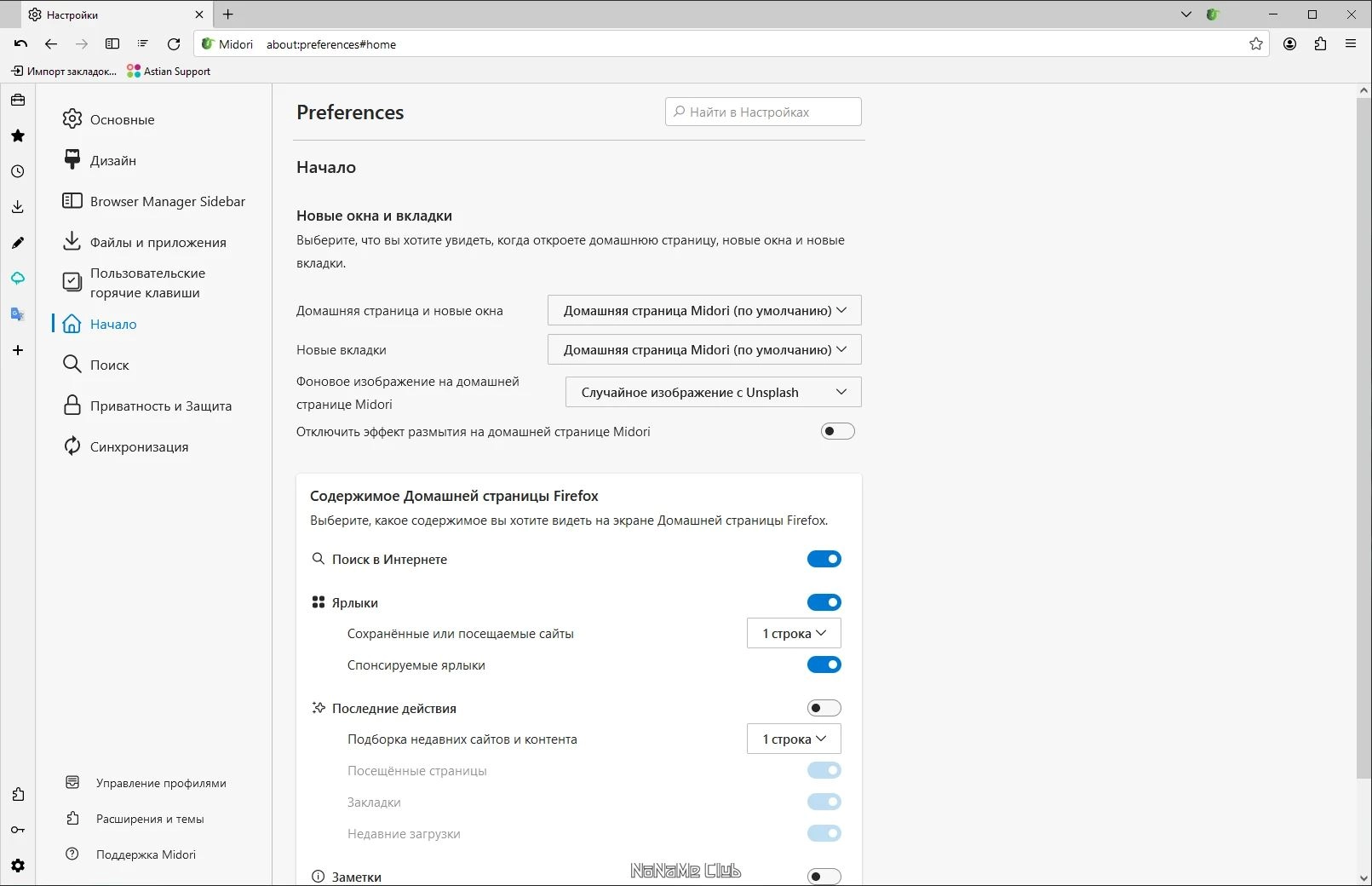Click the Найти в Настройках search field
The image size is (1372, 886).
click(x=763, y=112)
